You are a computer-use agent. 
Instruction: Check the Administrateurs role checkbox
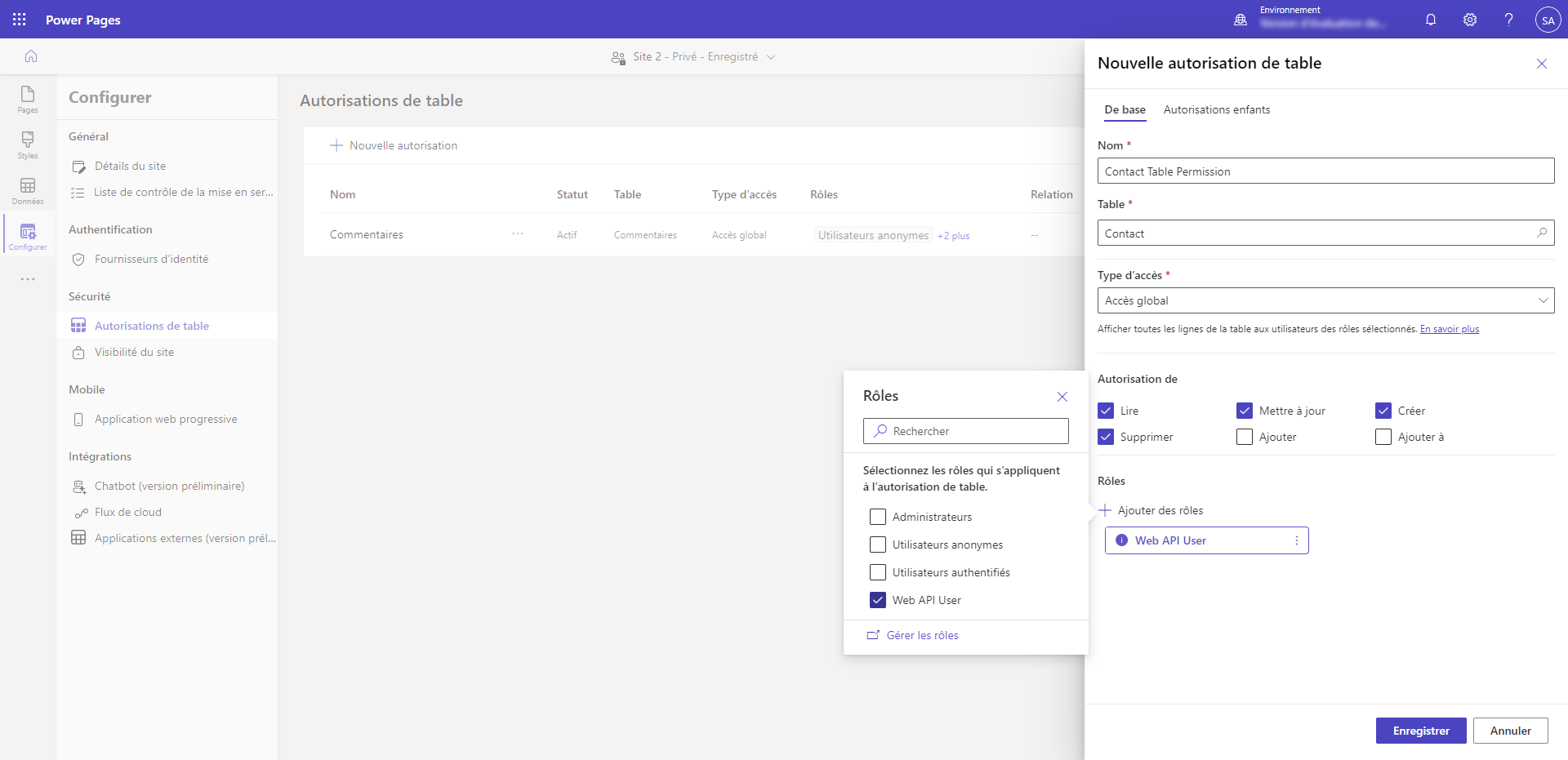(878, 517)
